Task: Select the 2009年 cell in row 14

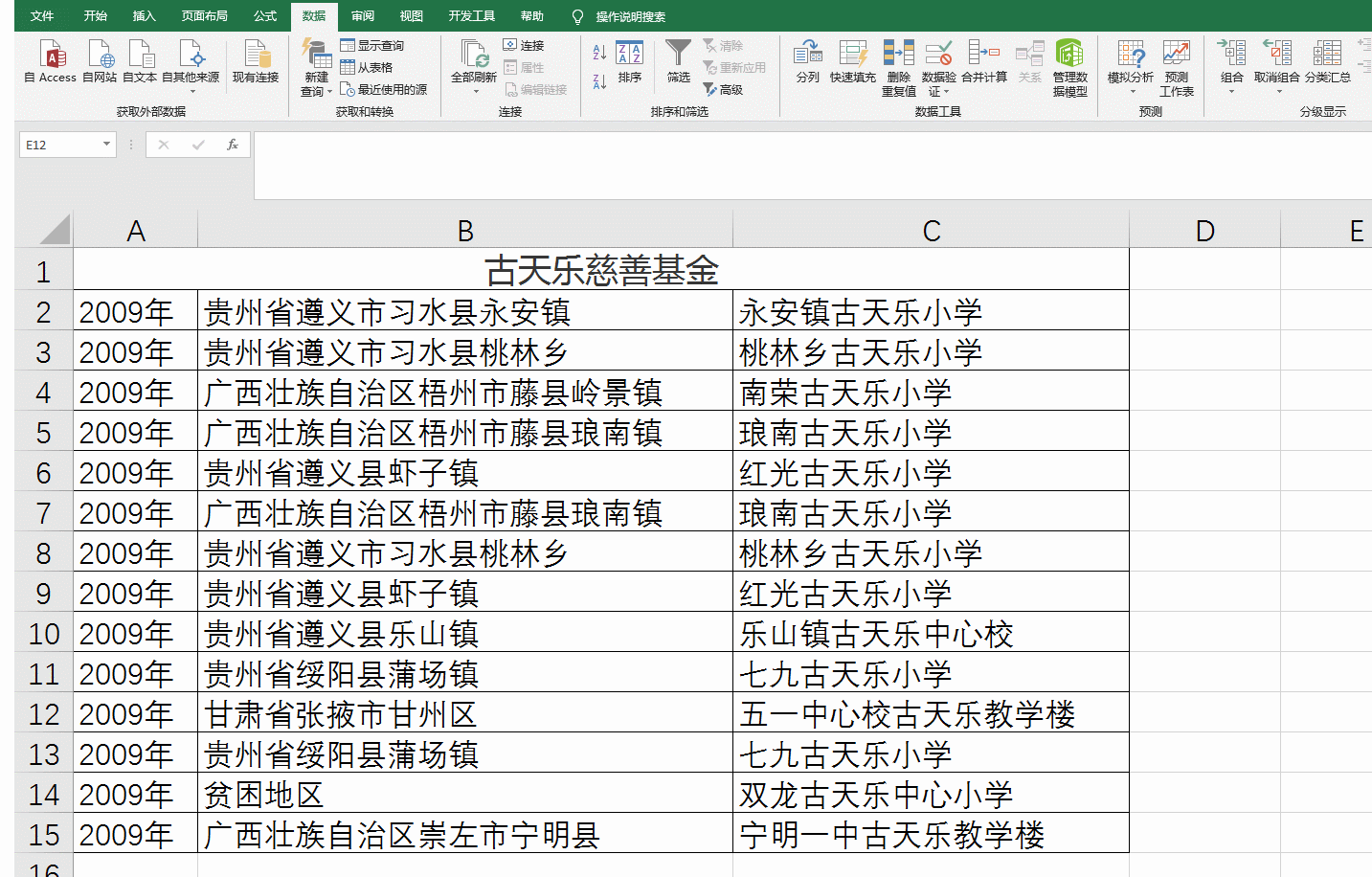Action: pos(135,794)
